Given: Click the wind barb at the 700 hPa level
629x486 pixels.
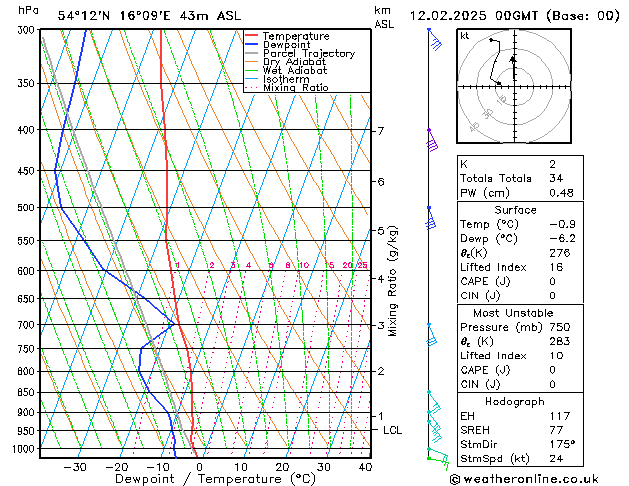Looking at the screenshot, I should (432, 334).
